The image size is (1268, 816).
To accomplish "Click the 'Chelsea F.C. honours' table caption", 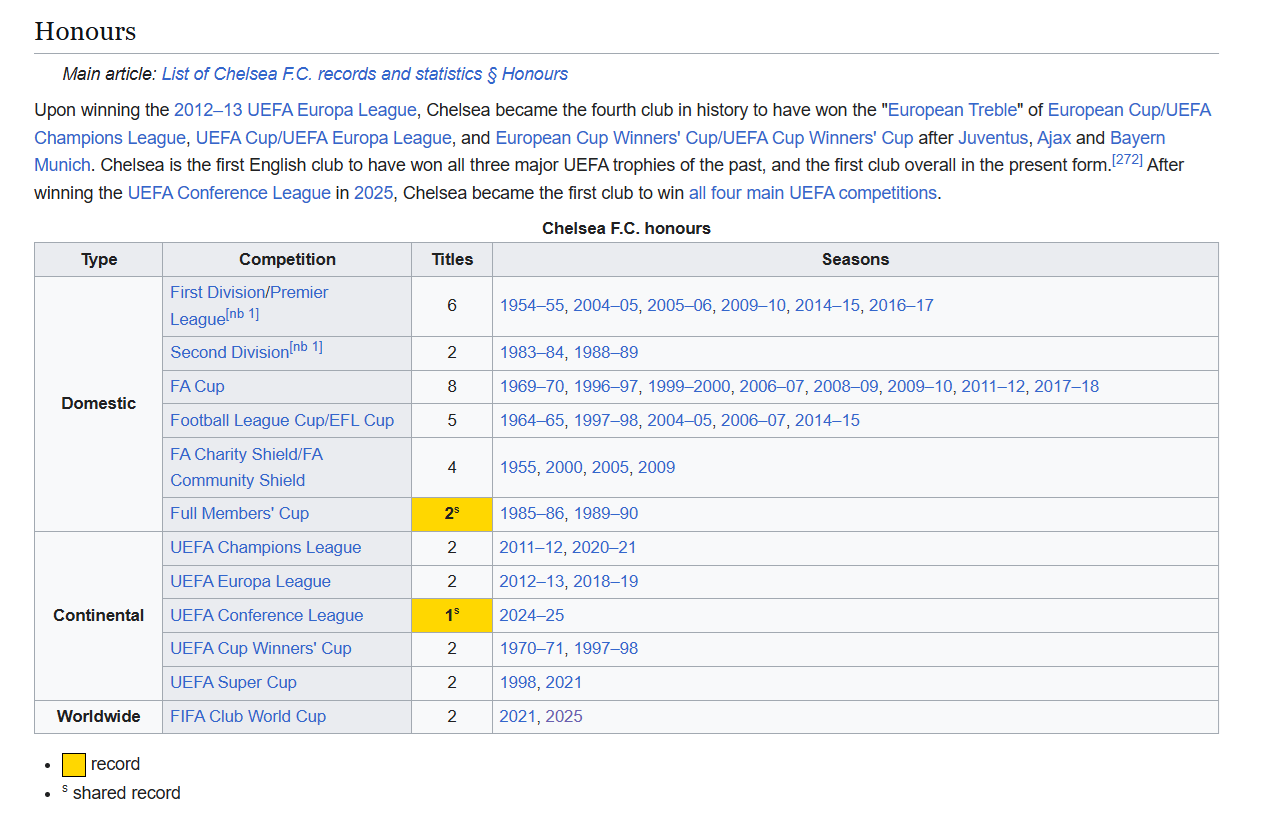I will [626, 229].
